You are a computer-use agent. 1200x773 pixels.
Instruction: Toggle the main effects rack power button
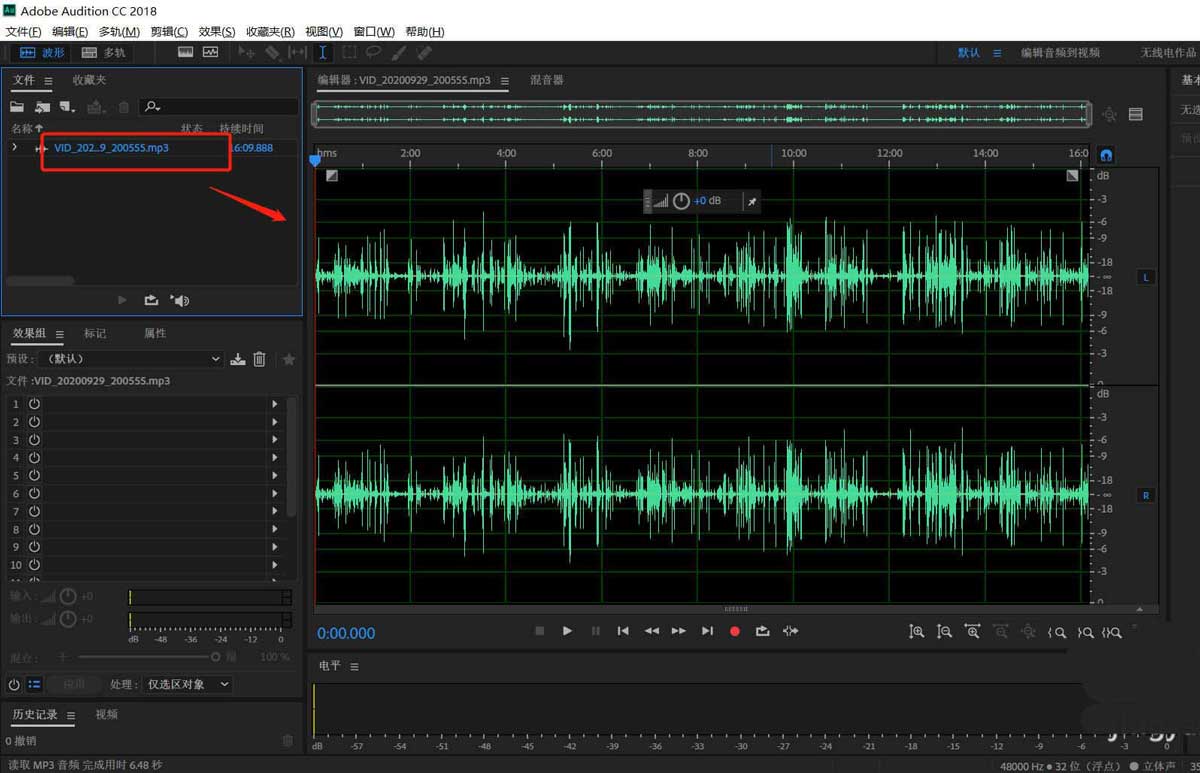[14, 685]
